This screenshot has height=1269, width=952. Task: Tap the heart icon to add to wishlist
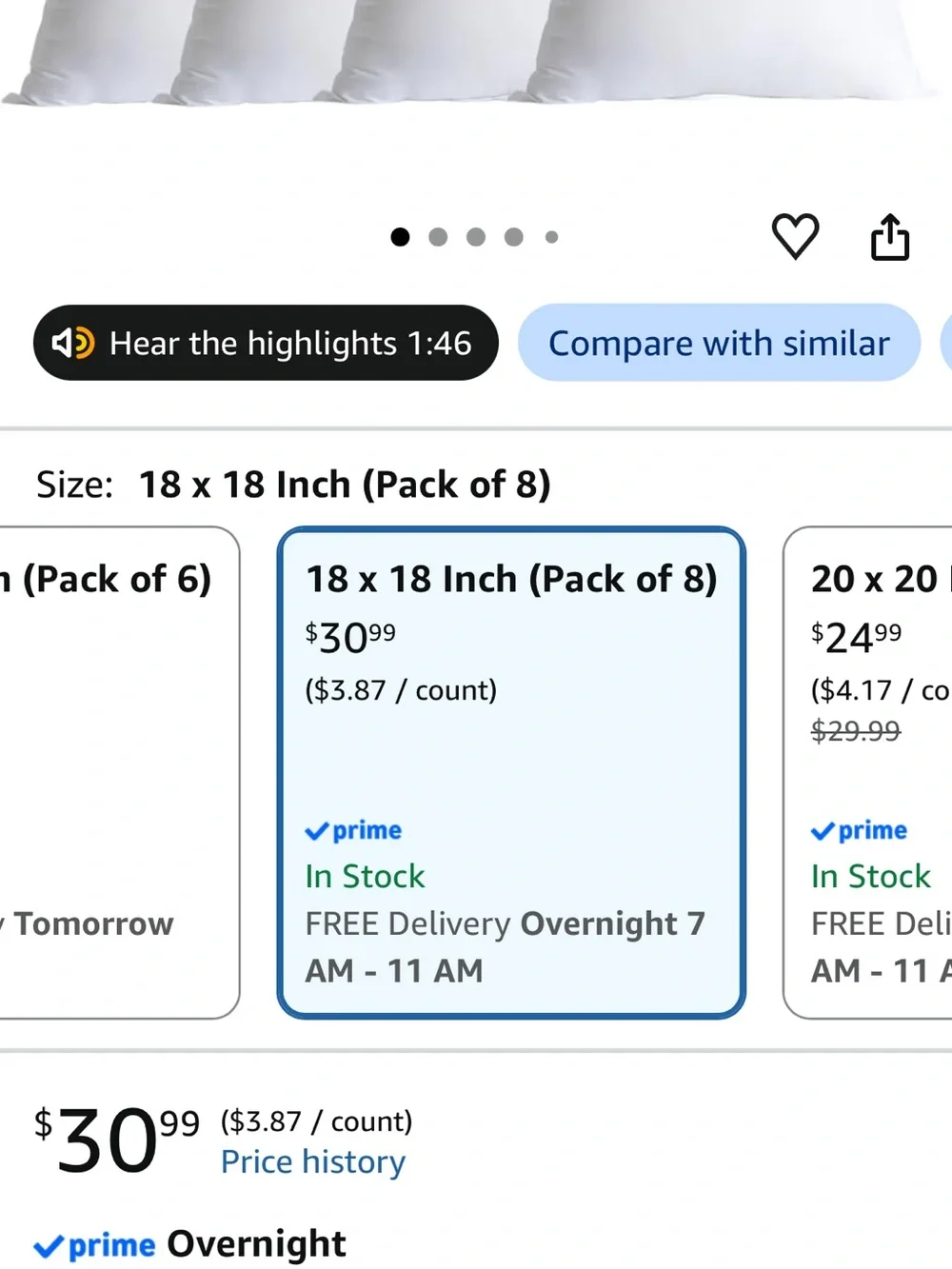click(795, 236)
